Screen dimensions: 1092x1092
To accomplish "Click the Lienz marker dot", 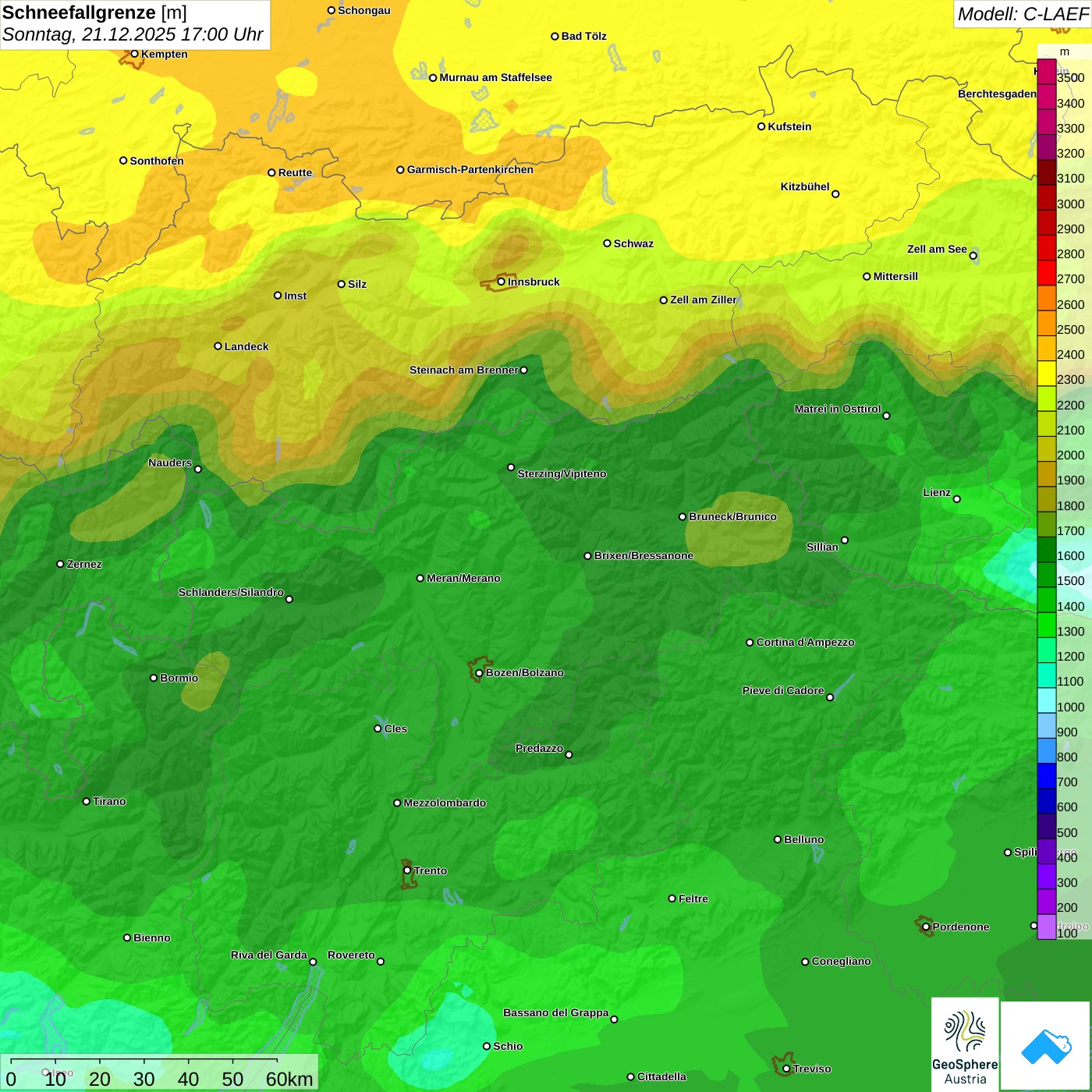I will pos(957,499).
